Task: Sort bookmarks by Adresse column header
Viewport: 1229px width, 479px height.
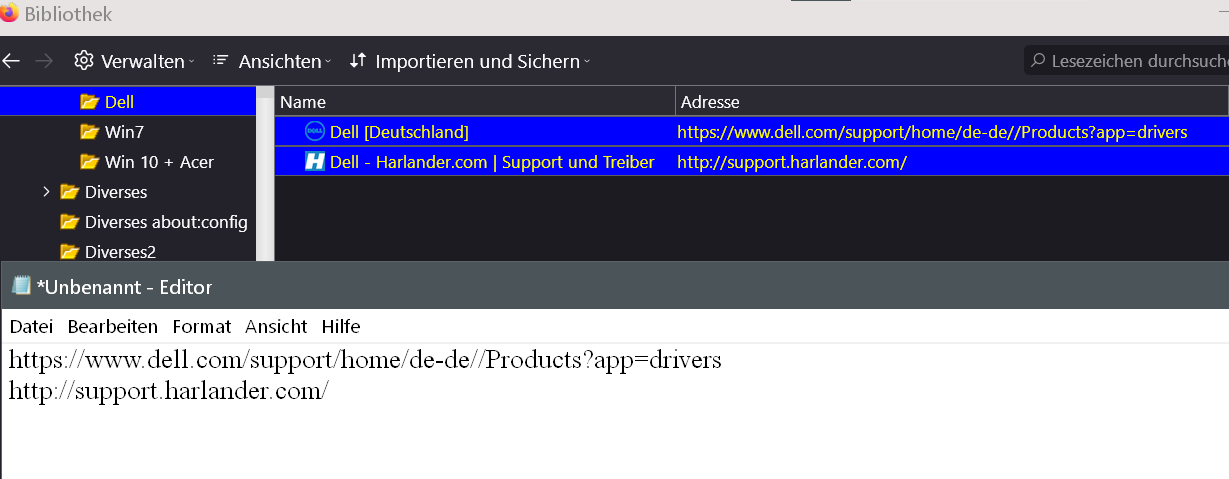Action: point(950,102)
